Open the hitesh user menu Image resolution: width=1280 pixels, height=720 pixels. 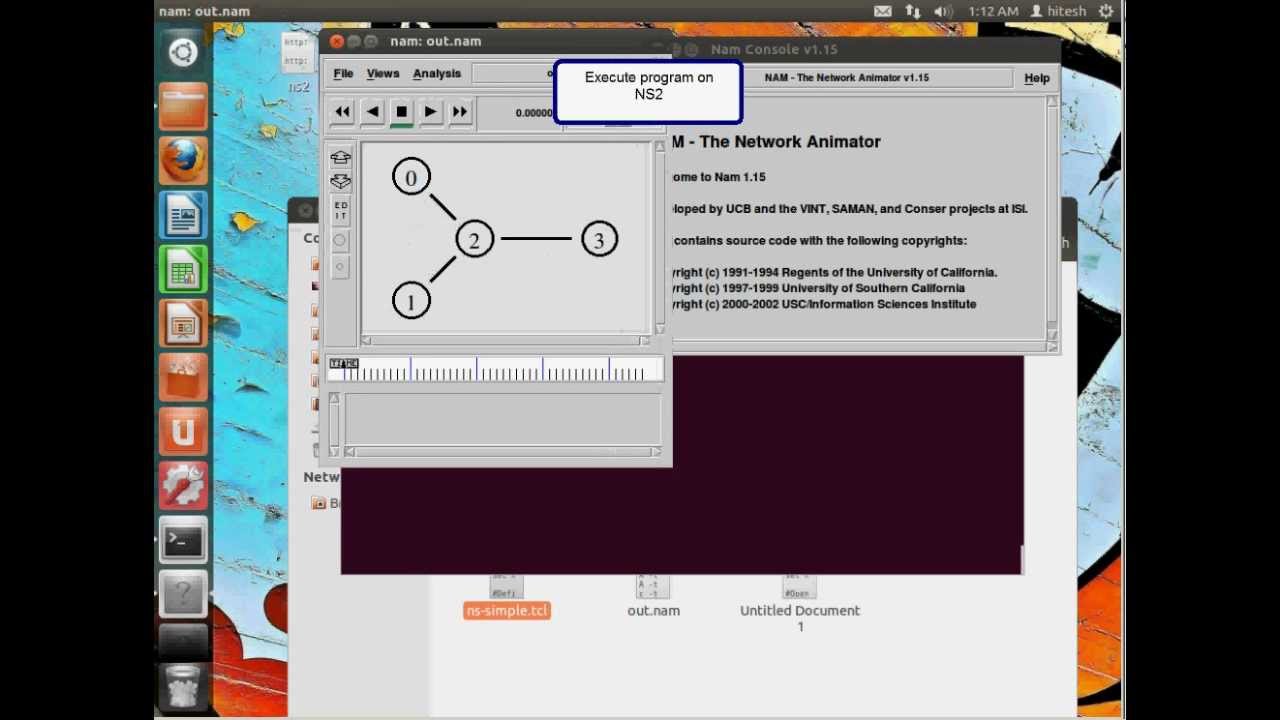pos(1058,11)
